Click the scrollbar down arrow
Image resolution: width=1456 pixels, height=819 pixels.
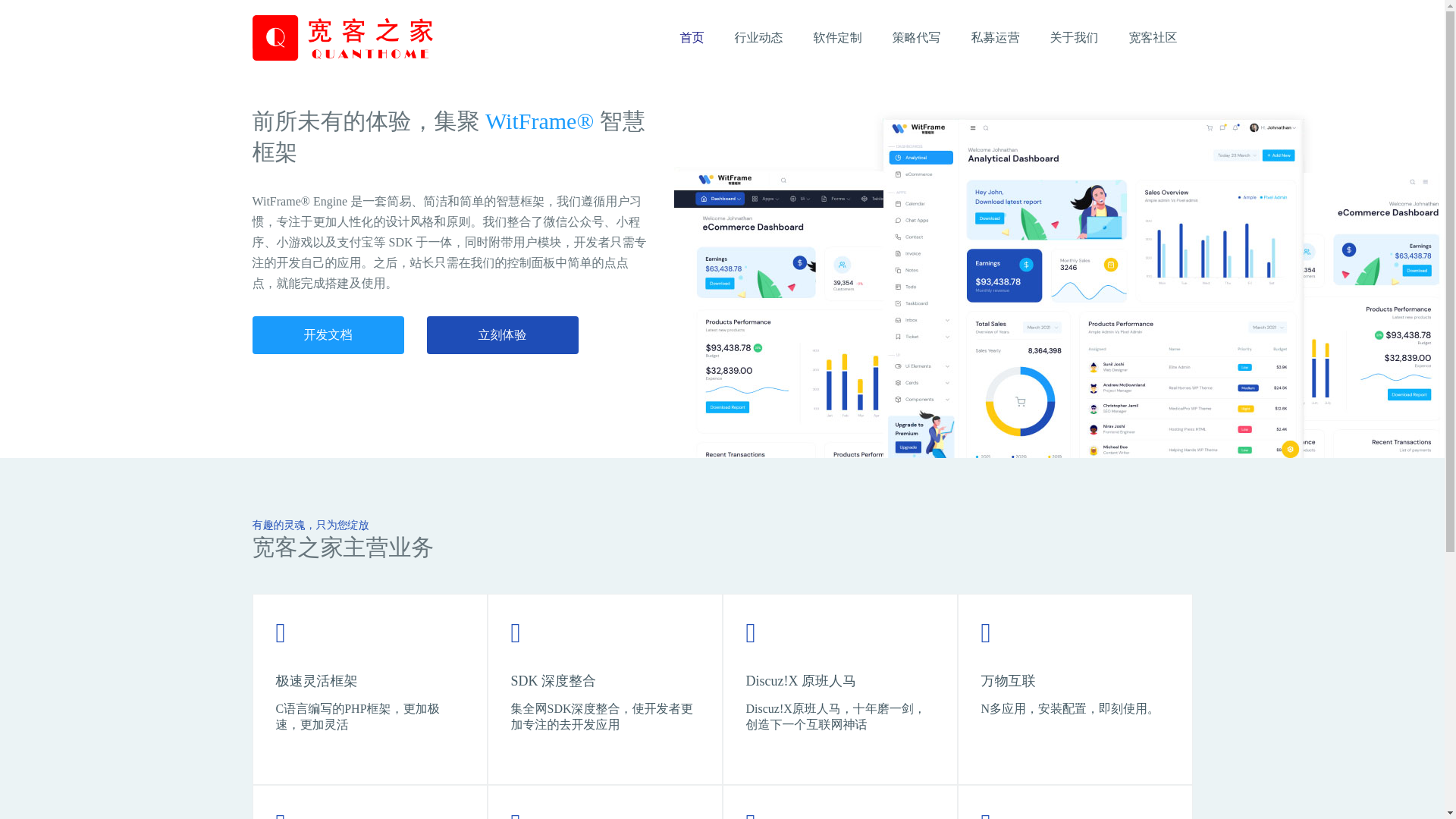pos(1451,813)
